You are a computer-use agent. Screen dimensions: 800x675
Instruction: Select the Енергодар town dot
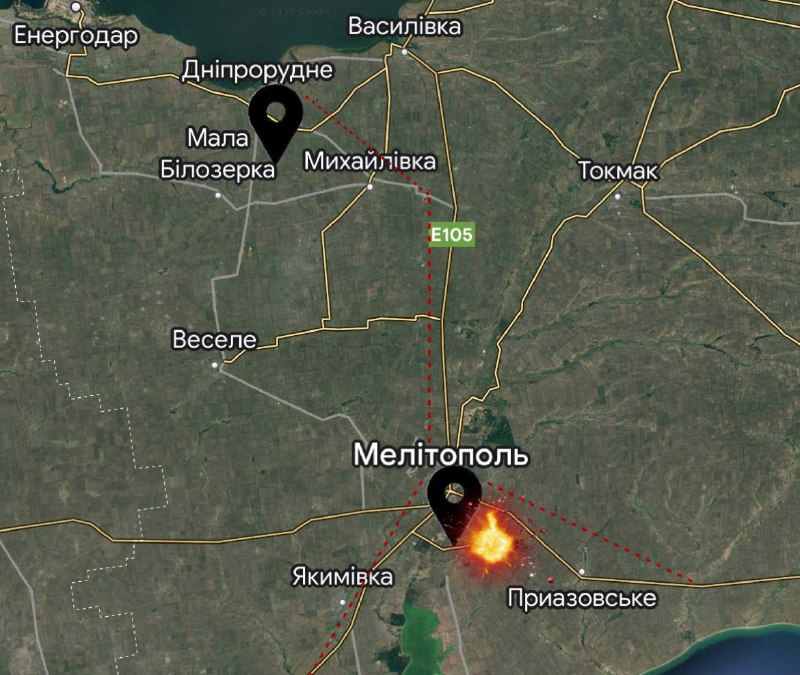76,7
